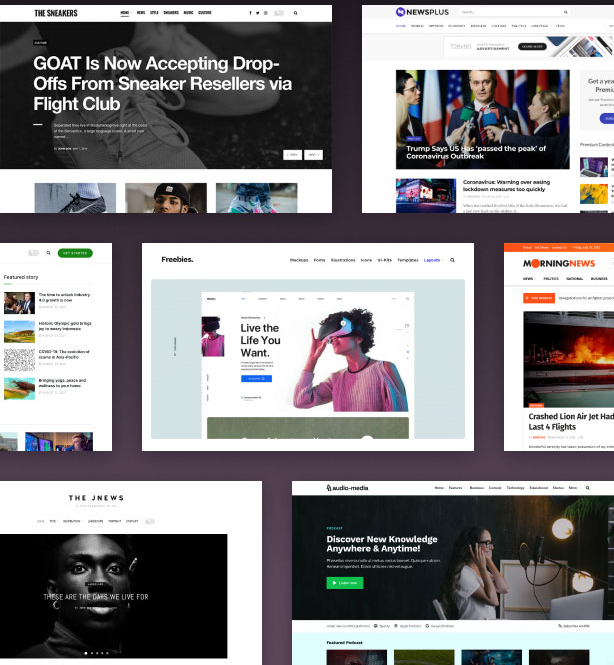Image resolution: width=614 pixels, height=665 pixels.
Task: Select Culture in The Sneakers nav
Action: 205,13
